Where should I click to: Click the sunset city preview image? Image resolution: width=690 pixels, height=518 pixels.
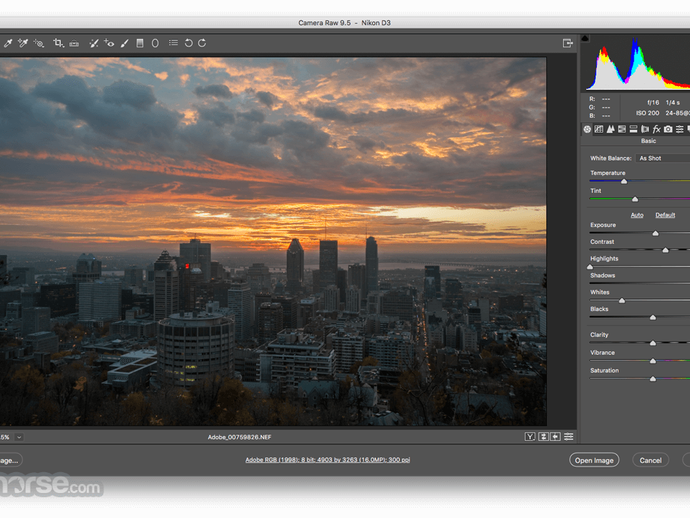point(273,242)
